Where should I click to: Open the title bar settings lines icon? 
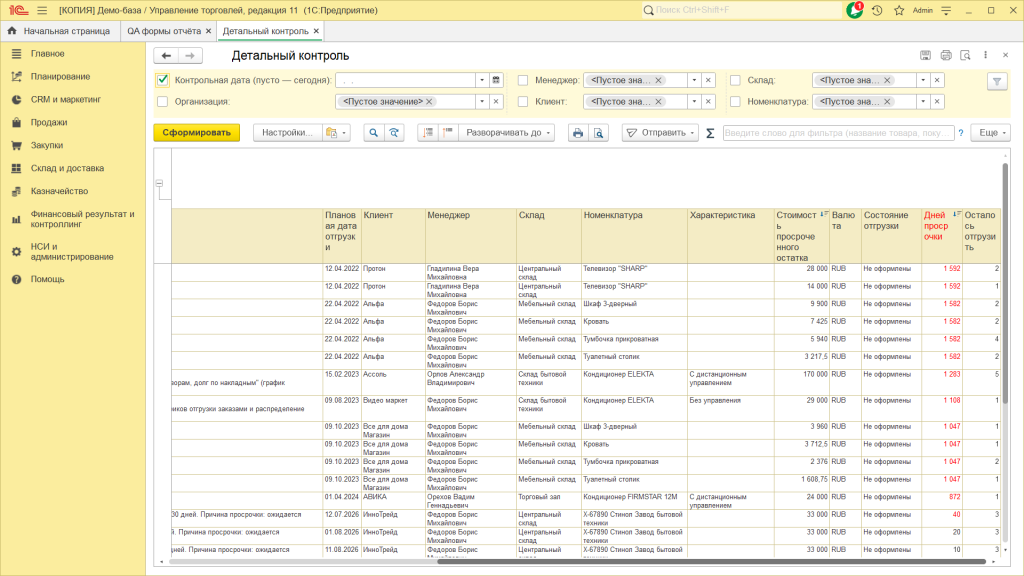[x=946, y=10]
